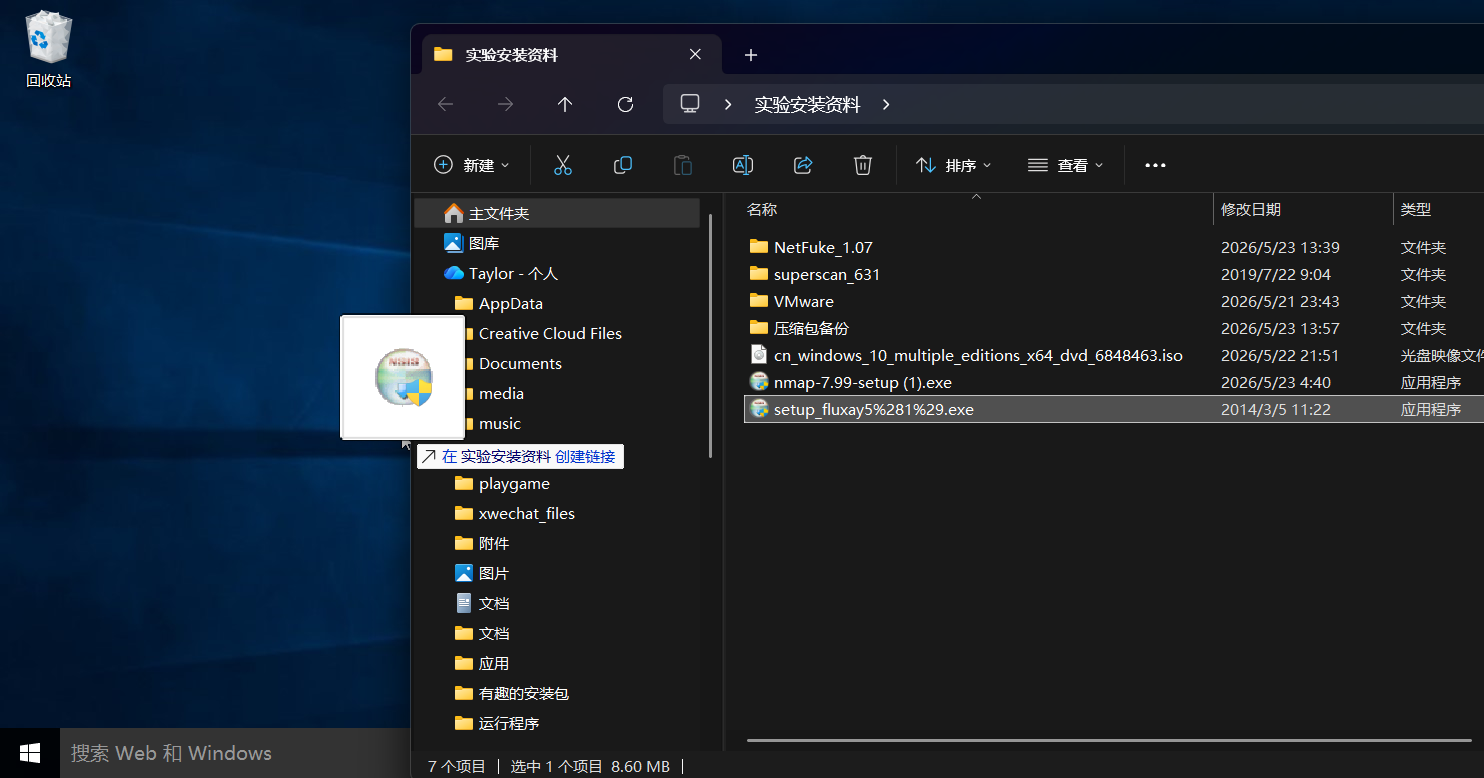Open the three-dots more options menu

coord(1155,165)
